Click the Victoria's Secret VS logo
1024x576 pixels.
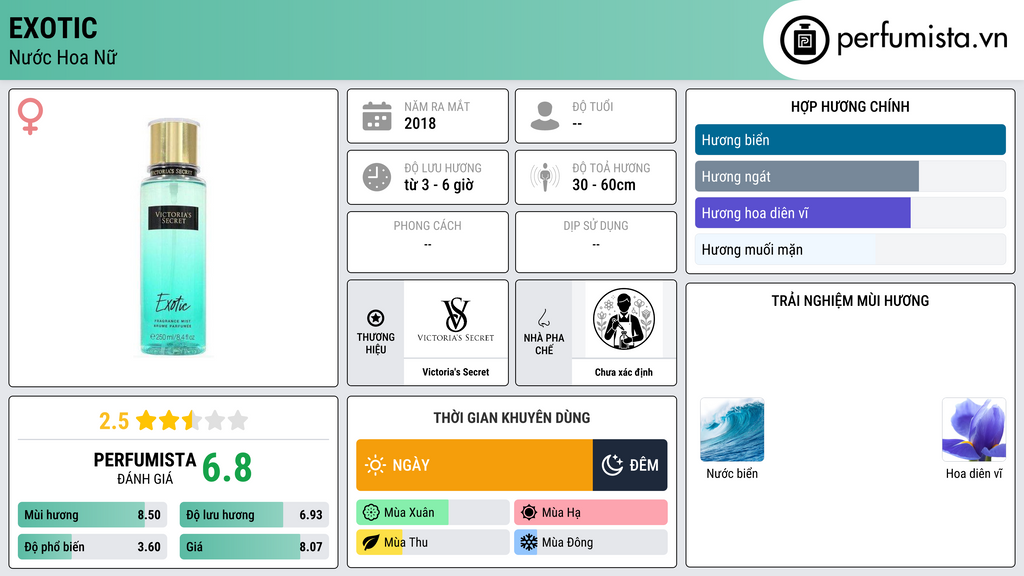pyautogui.click(x=456, y=319)
